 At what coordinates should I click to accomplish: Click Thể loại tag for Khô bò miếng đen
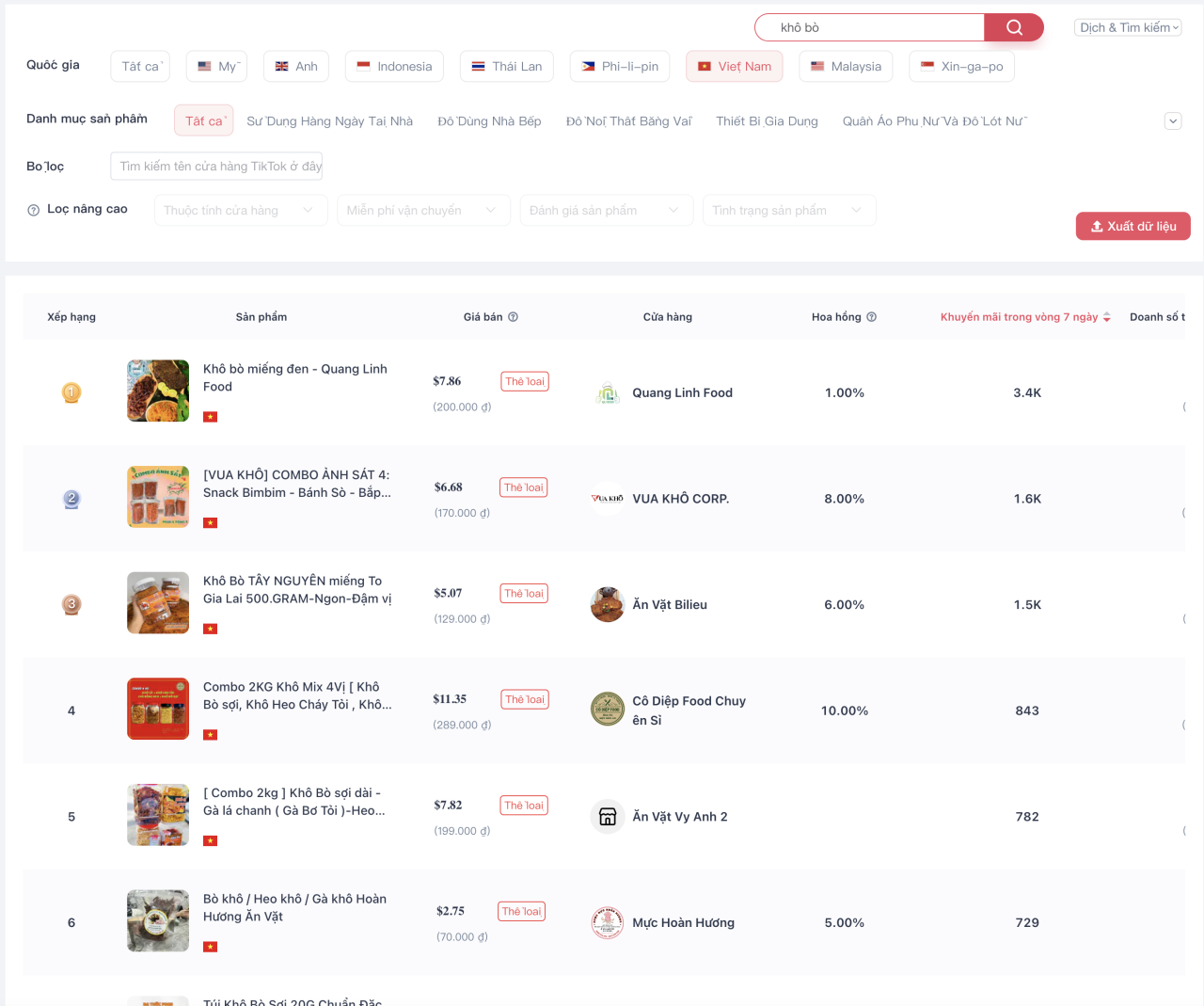(525, 381)
